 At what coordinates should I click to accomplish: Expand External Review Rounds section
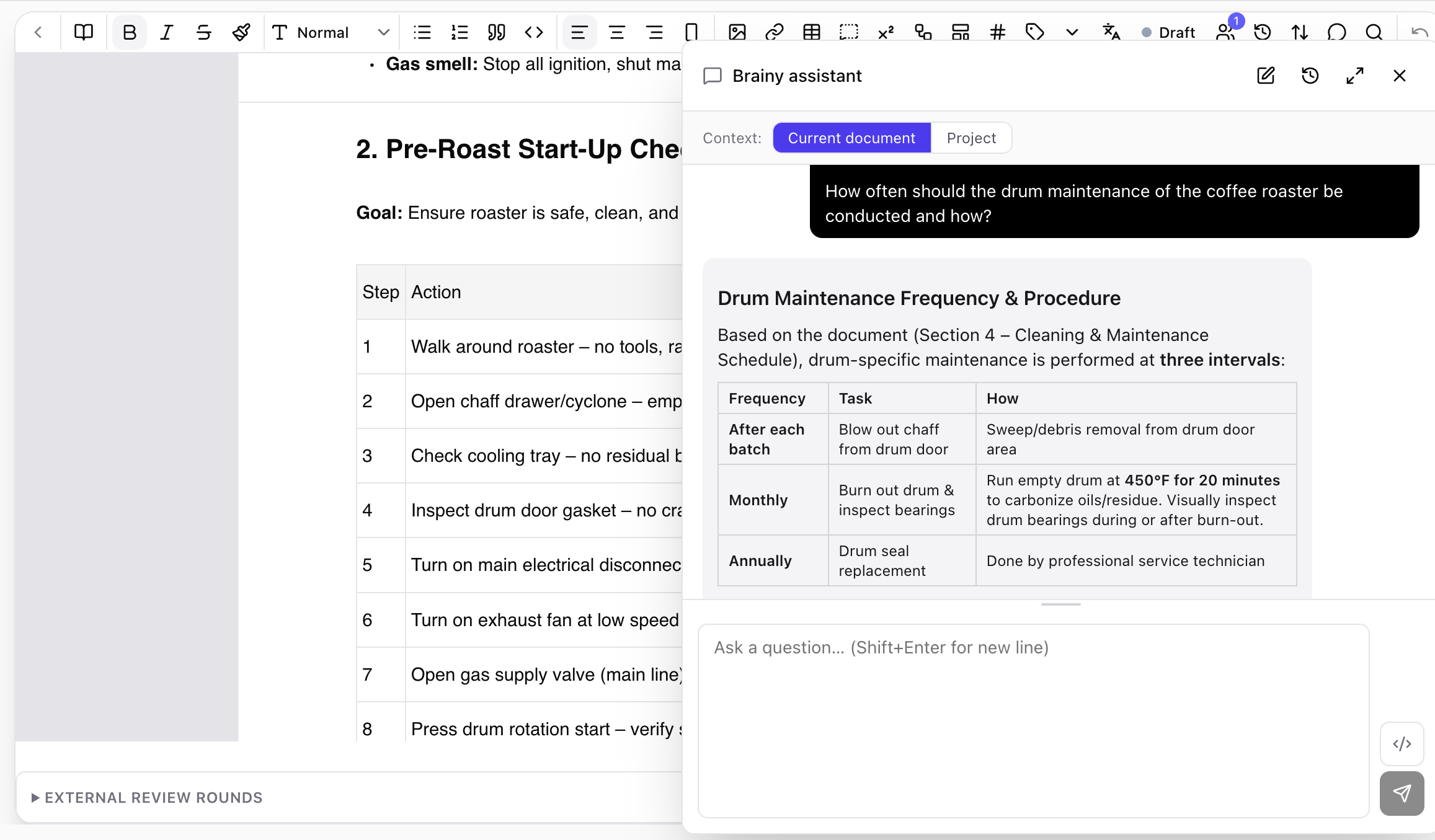147,798
